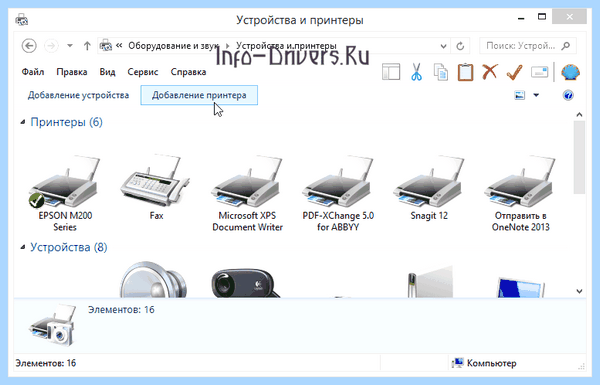
Task: Click the scissors Cut icon in toolbar
Action: [x=416, y=72]
